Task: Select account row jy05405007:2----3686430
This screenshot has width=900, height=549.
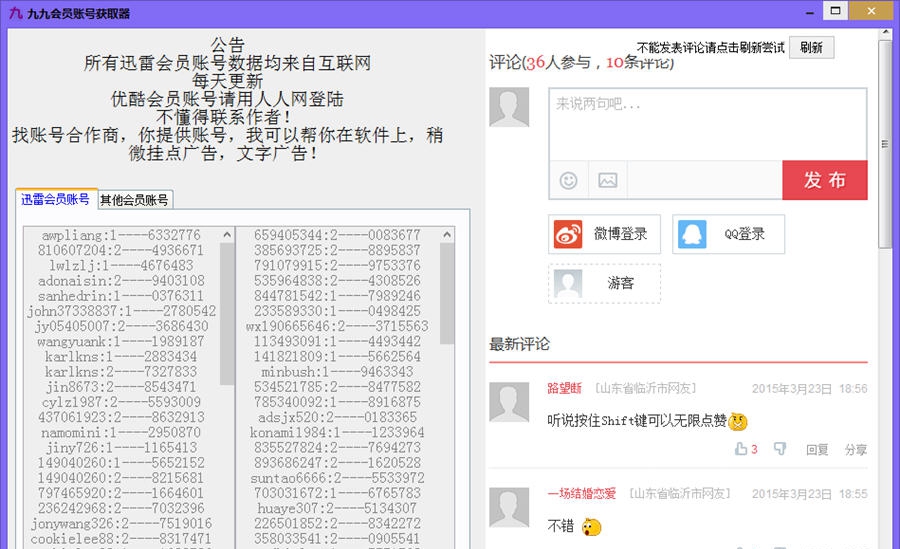Action: pyautogui.click(x=121, y=326)
